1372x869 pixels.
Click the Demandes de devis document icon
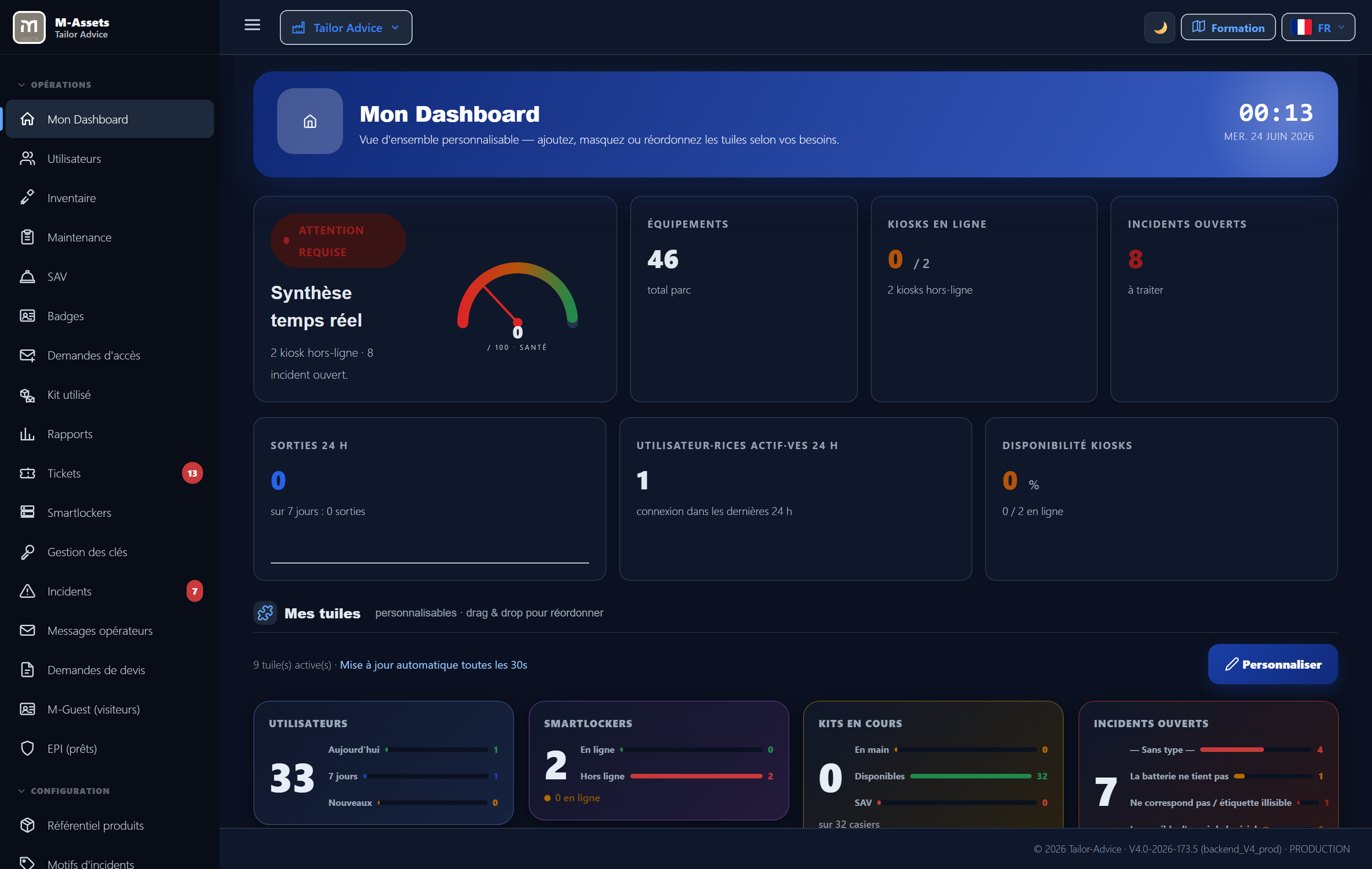click(x=27, y=670)
